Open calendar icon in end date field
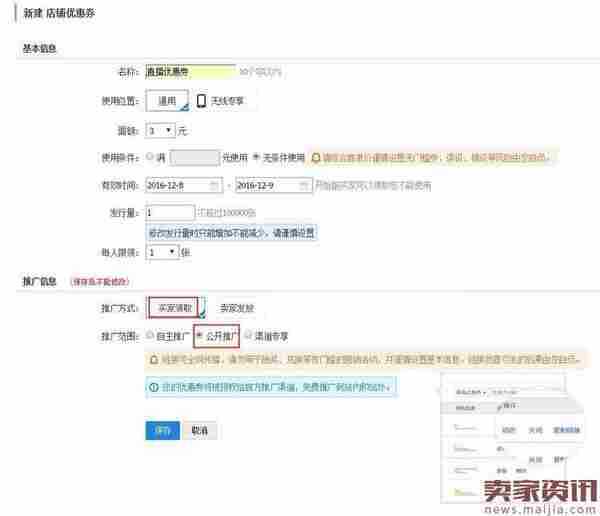The image size is (600, 516). click(303, 186)
